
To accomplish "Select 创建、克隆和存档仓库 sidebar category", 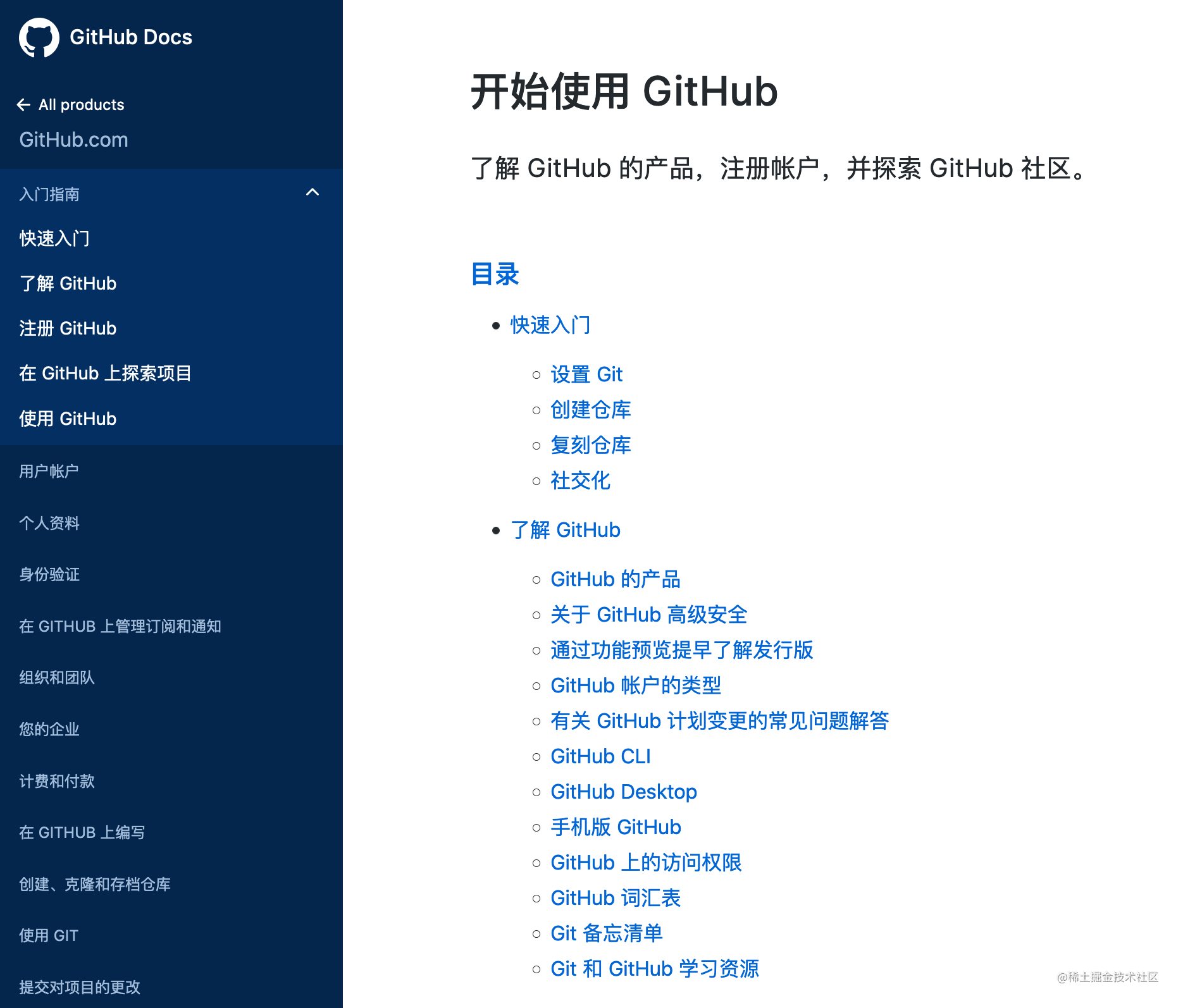I will tap(95, 884).
